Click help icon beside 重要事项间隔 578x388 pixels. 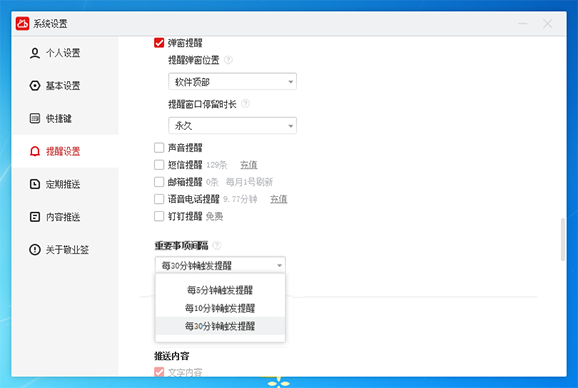click(217, 245)
